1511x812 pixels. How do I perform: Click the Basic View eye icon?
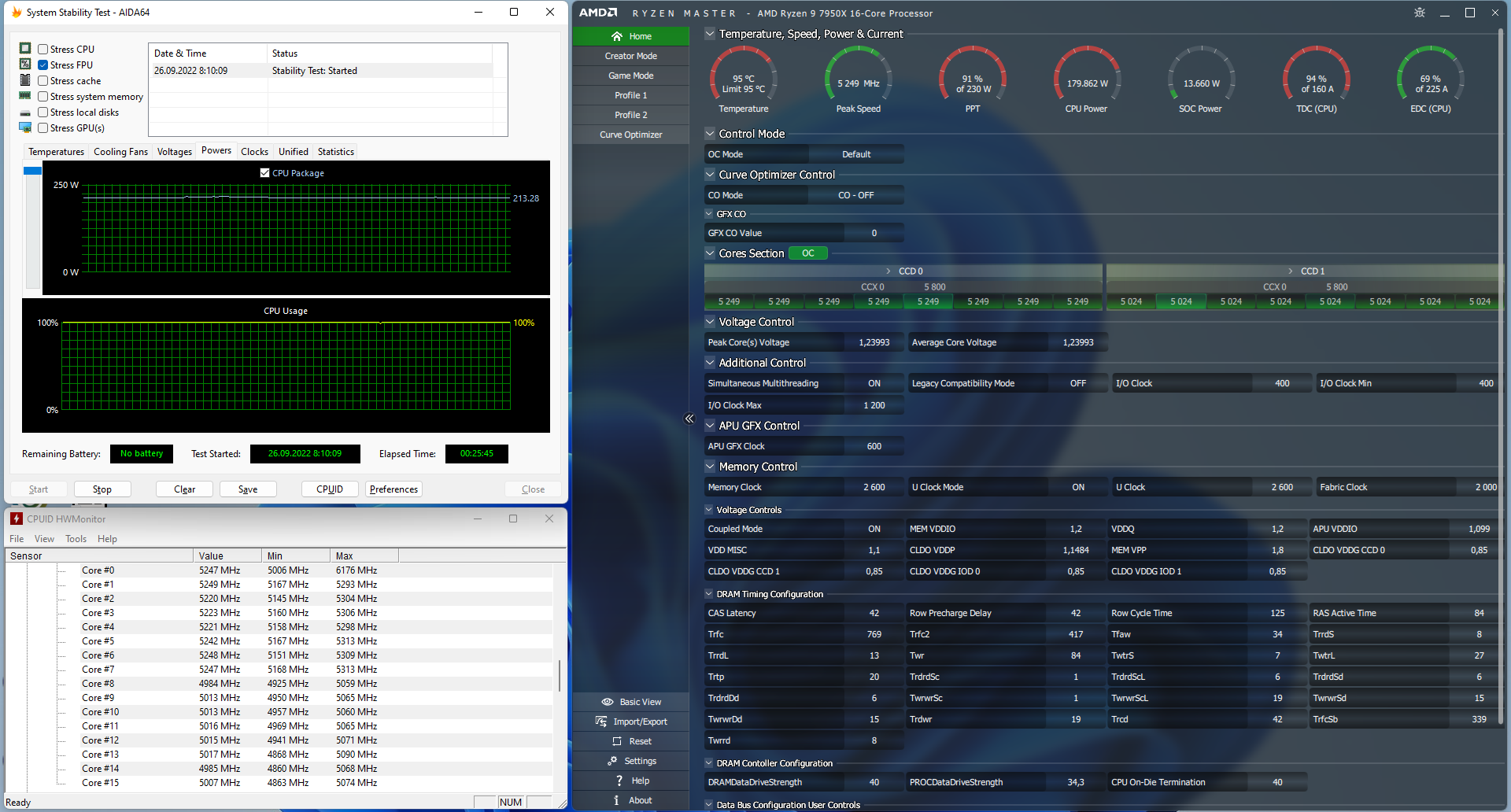608,702
